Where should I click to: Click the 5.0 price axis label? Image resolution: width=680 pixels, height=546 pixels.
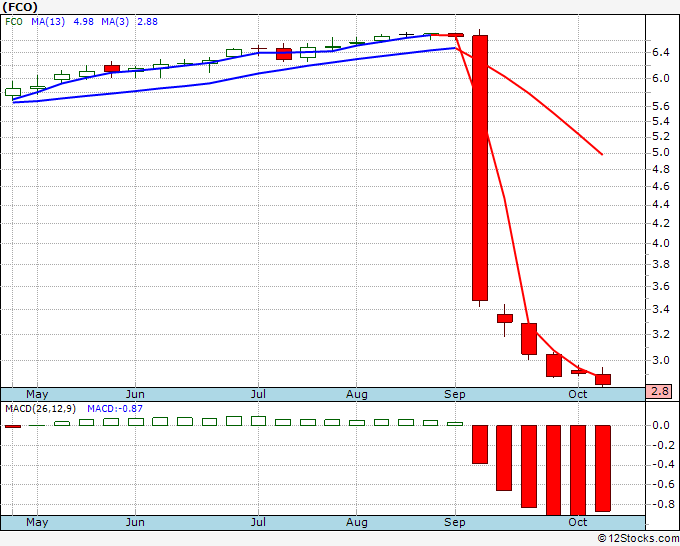[x=661, y=152]
